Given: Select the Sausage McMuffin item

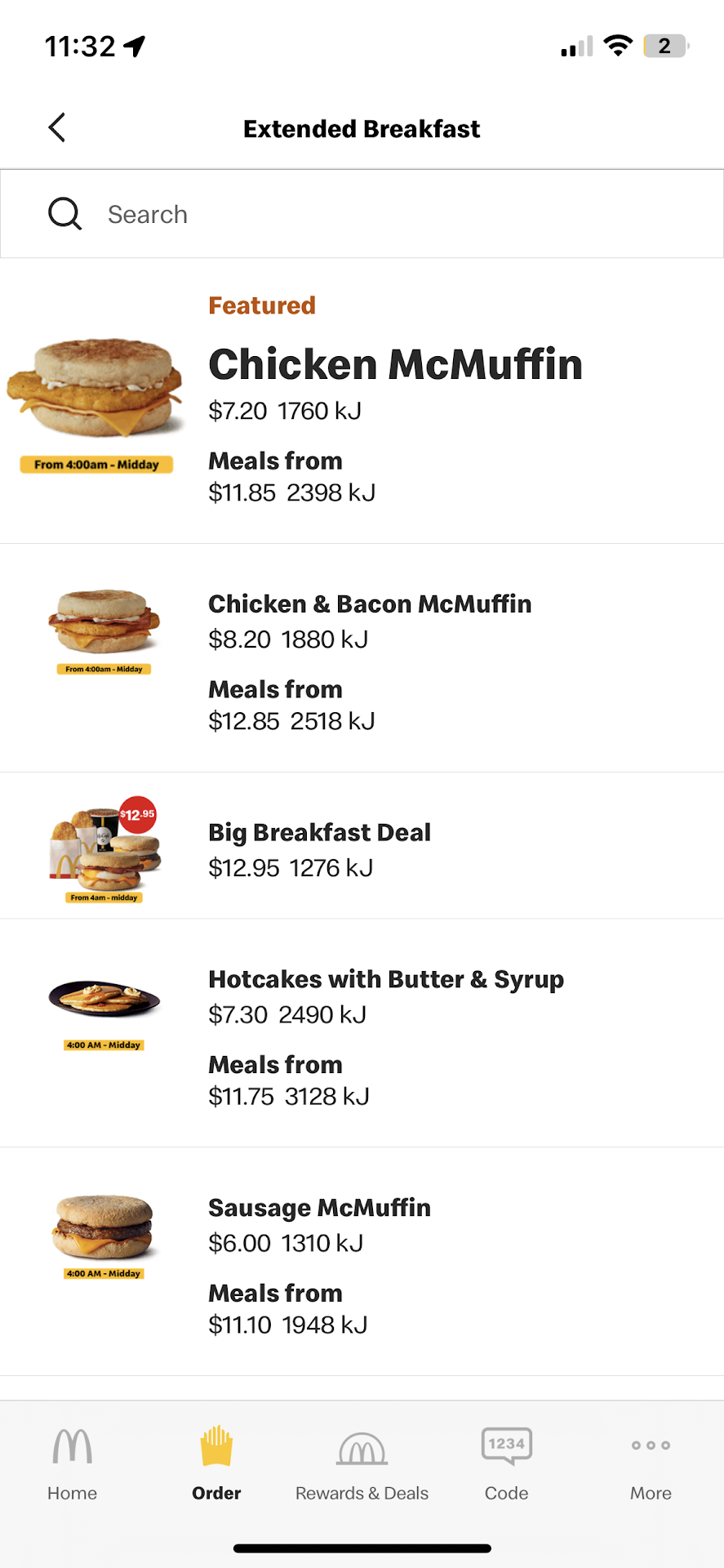Looking at the screenshot, I should click(319, 1208).
